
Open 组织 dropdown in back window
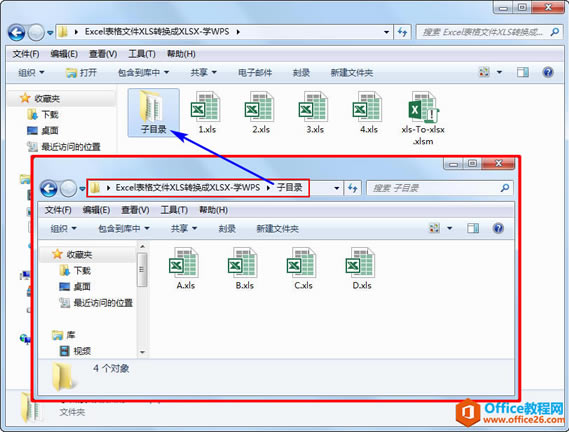pos(31,73)
